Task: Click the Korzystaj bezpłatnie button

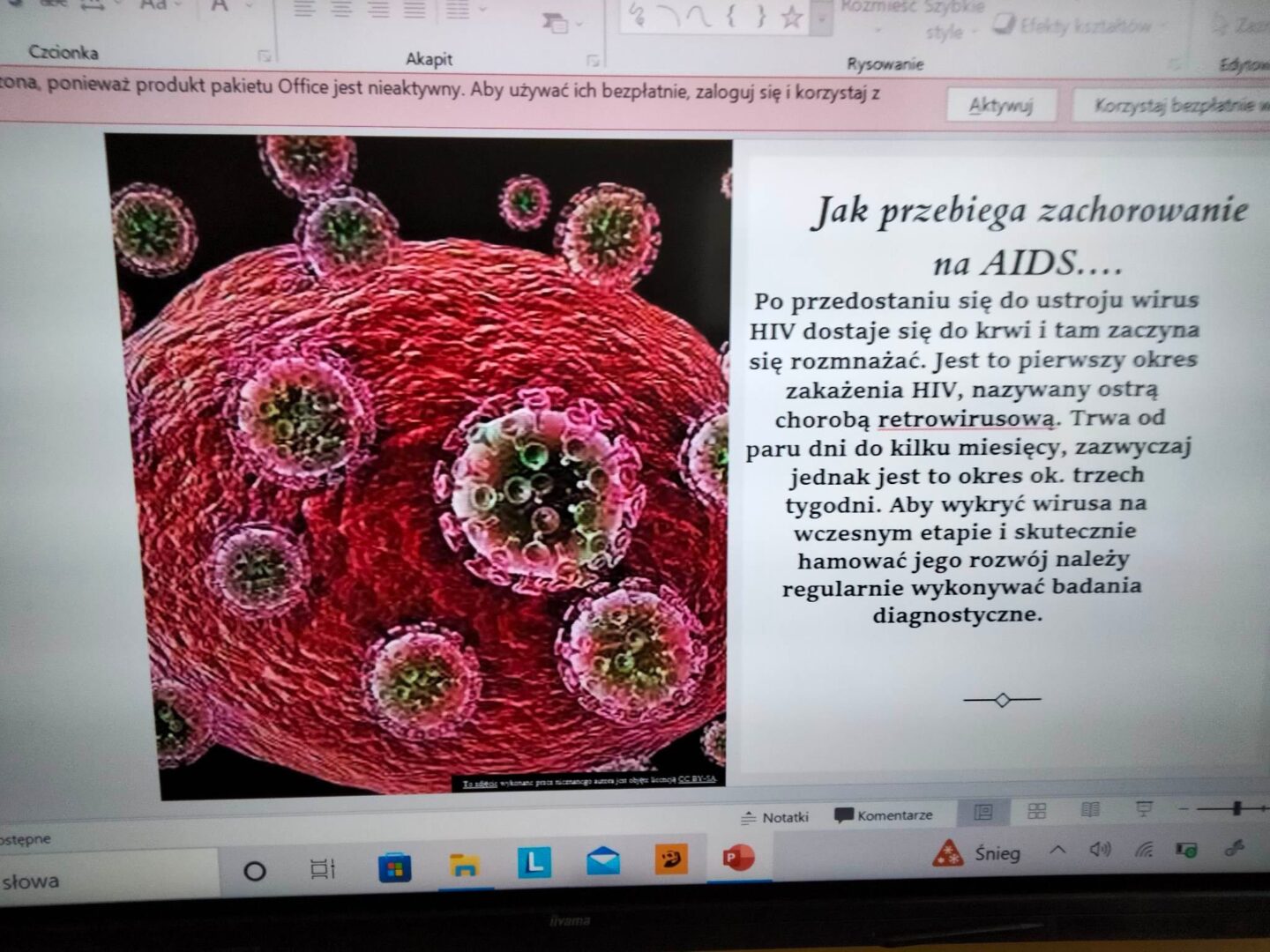Action: pyautogui.click(x=1172, y=107)
